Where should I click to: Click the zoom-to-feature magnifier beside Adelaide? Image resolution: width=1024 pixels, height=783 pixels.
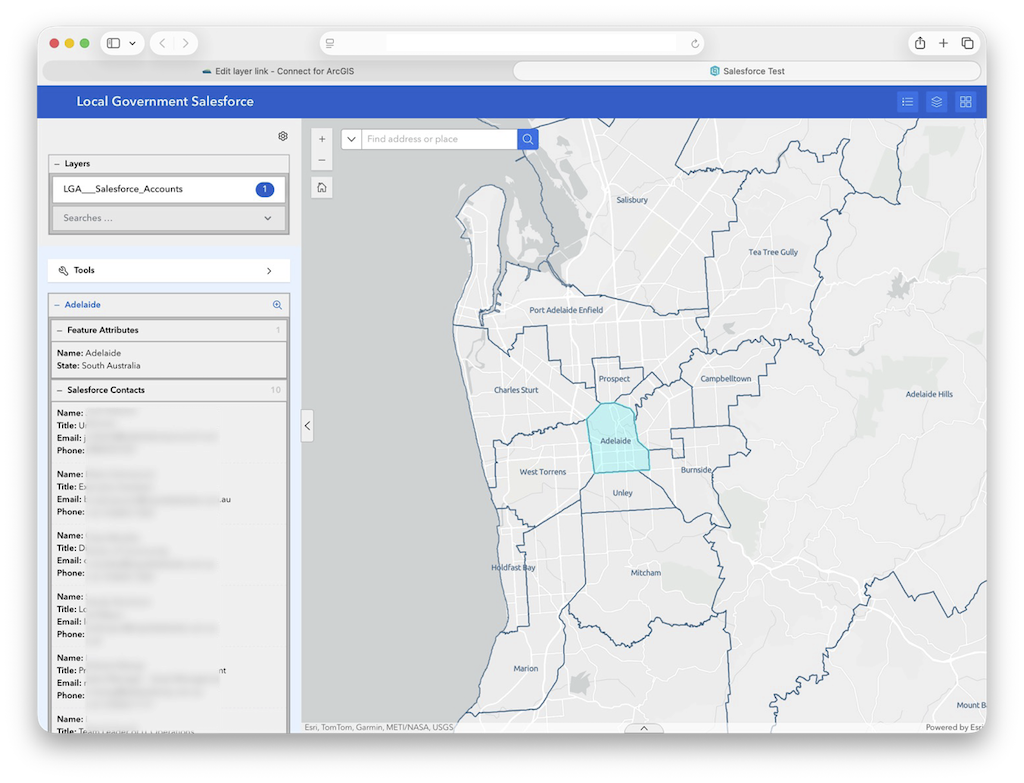278,304
